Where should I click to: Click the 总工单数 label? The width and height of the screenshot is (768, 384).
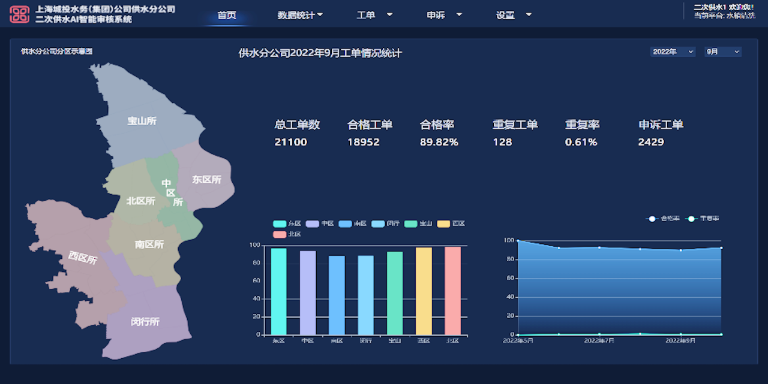coord(297,125)
